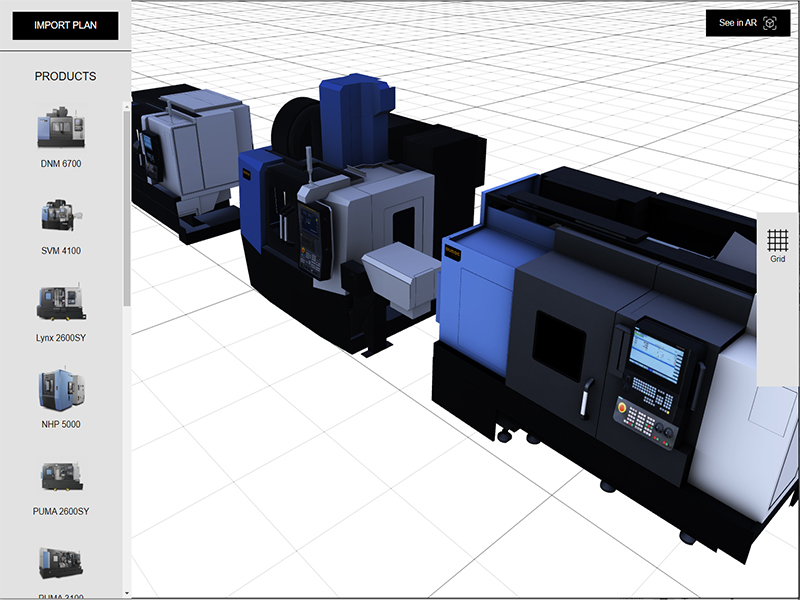800x600 pixels.
Task: Select the last product thumbnail below PUMA 2600SY
Action: point(61,563)
